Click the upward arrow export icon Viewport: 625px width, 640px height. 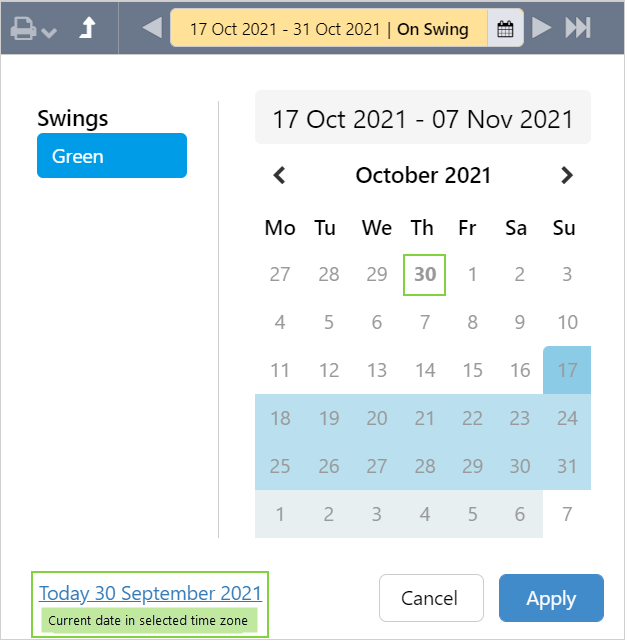pyautogui.click(x=87, y=28)
